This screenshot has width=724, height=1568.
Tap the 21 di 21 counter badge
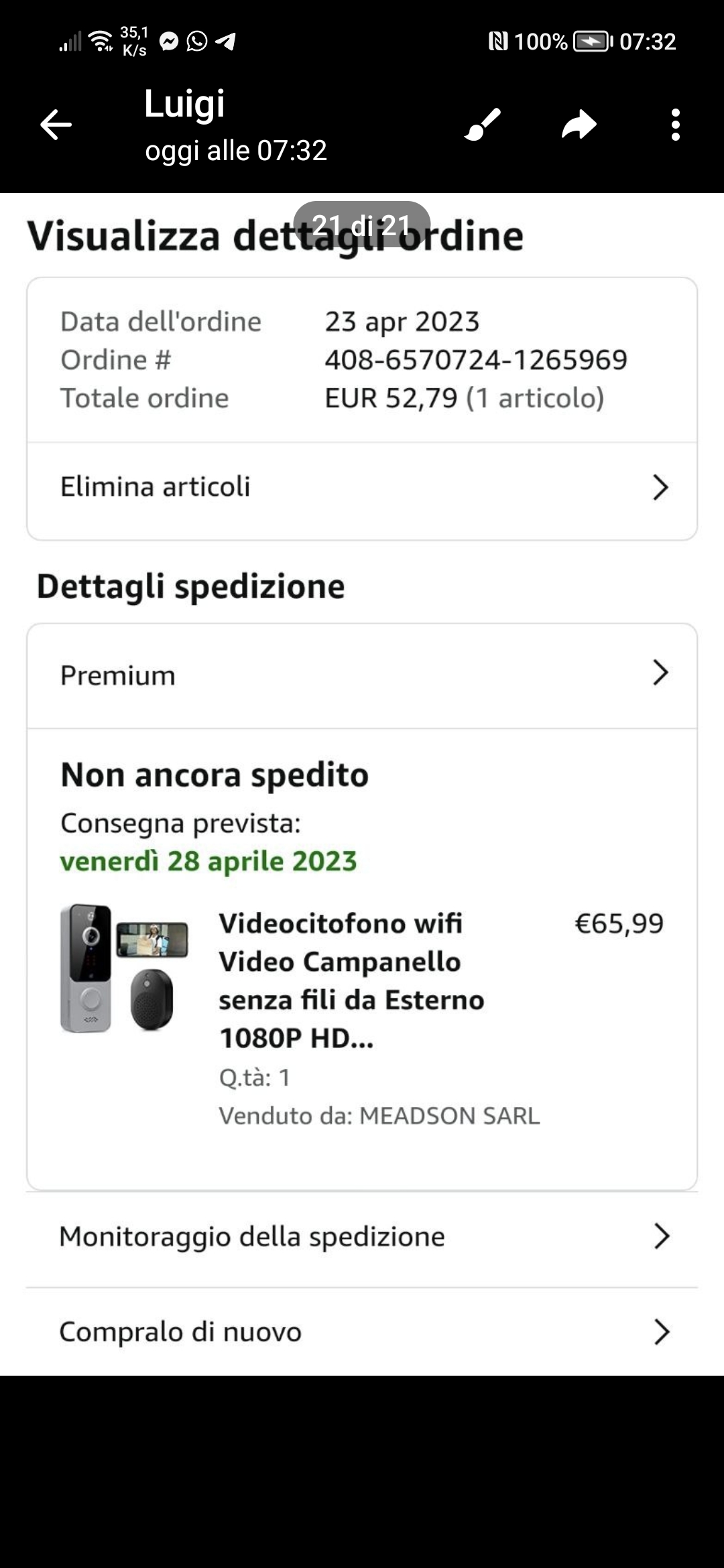362,224
